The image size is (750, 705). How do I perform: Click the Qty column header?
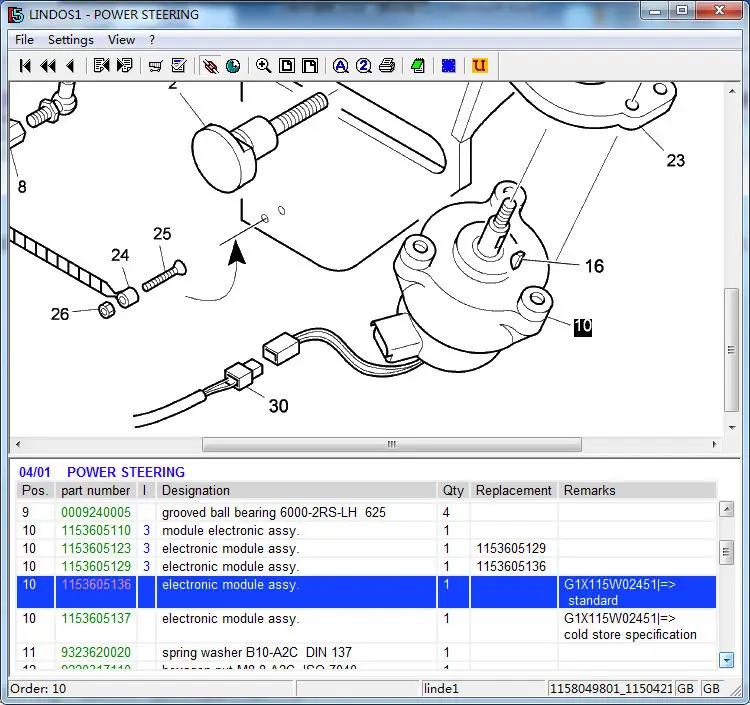click(x=453, y=491)
